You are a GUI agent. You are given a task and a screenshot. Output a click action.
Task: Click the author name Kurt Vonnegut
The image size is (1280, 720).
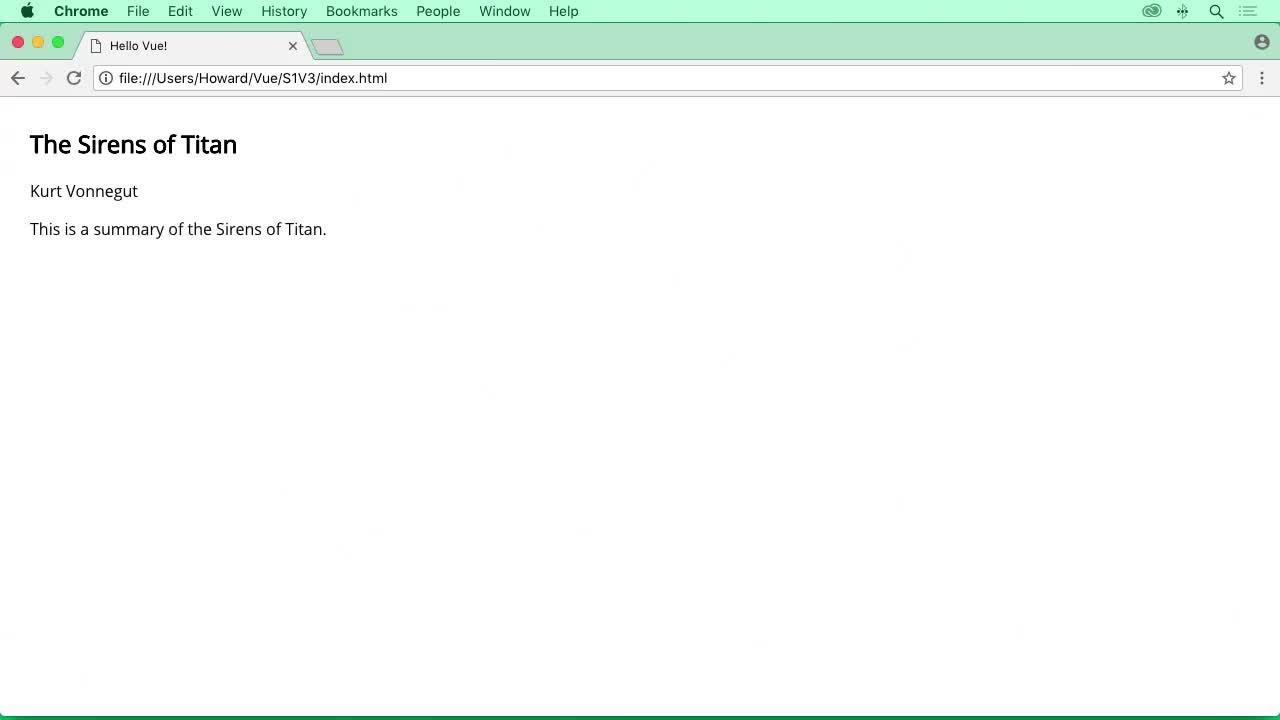[x=84, y=191]
